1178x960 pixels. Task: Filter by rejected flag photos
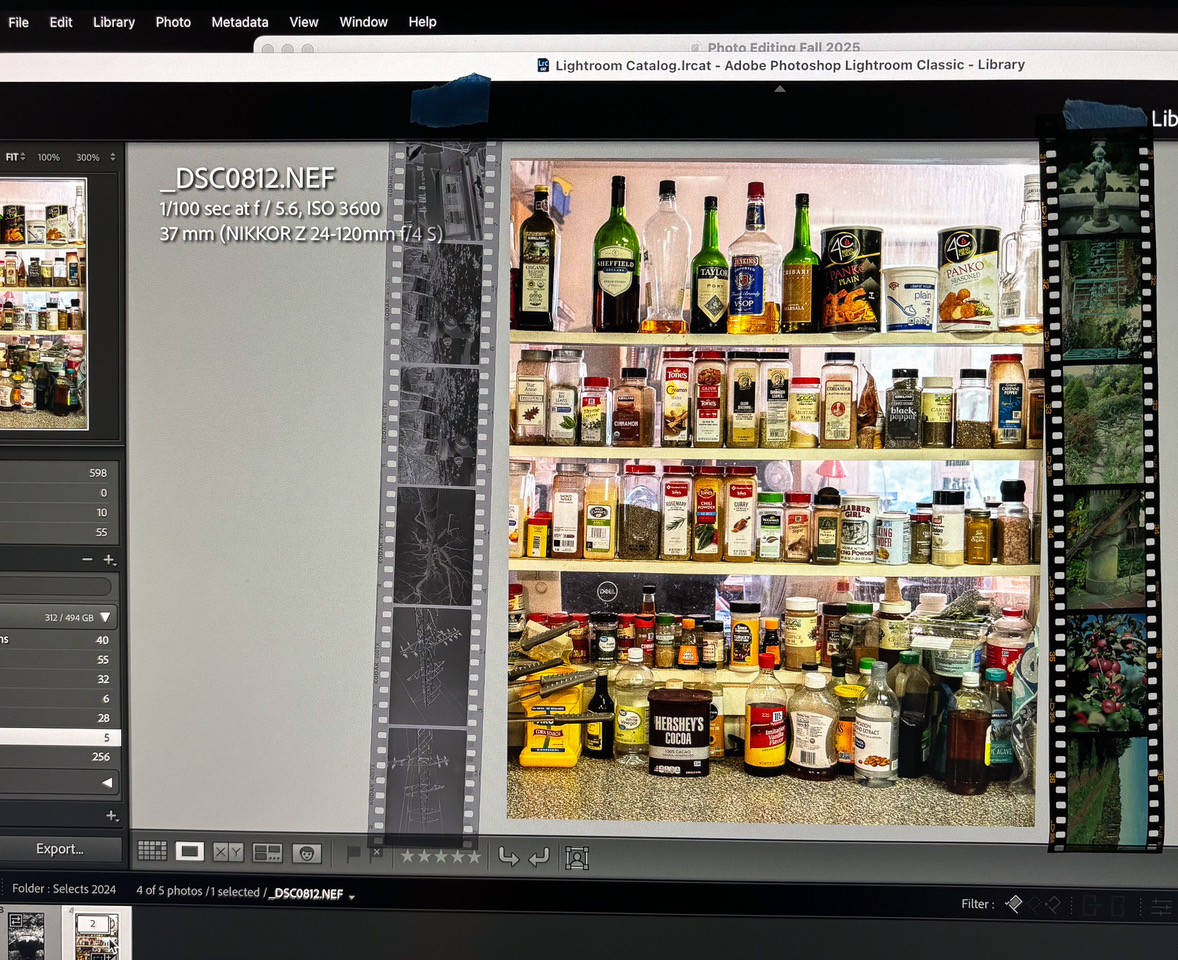[x=1053, y=905]
